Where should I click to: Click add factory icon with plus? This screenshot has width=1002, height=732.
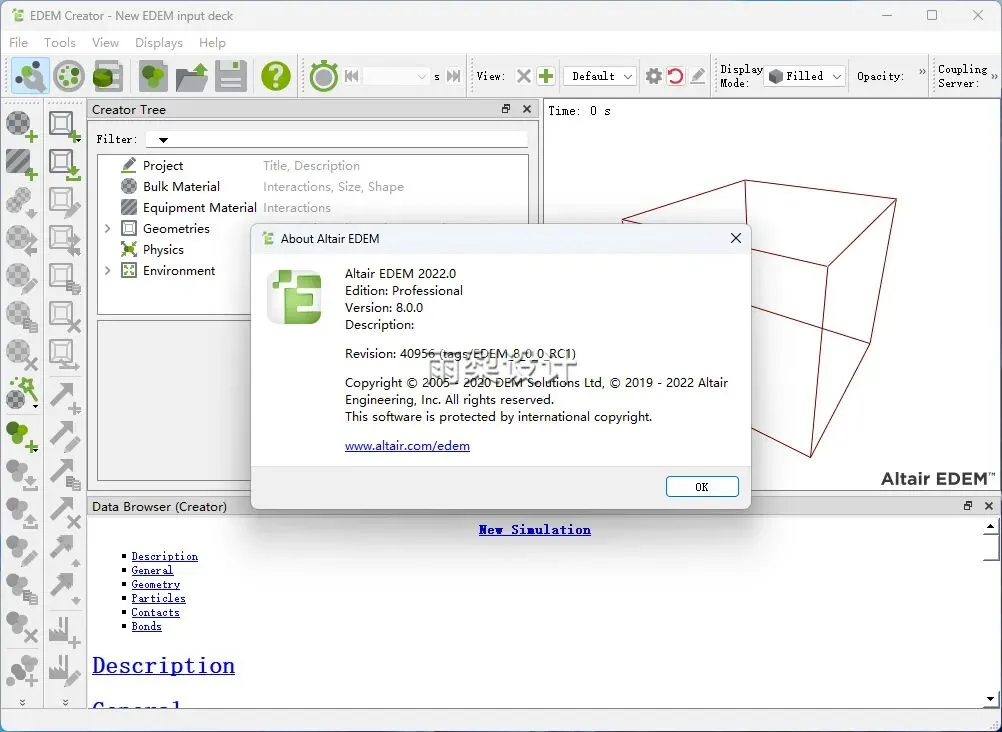(x=65, y=632)
